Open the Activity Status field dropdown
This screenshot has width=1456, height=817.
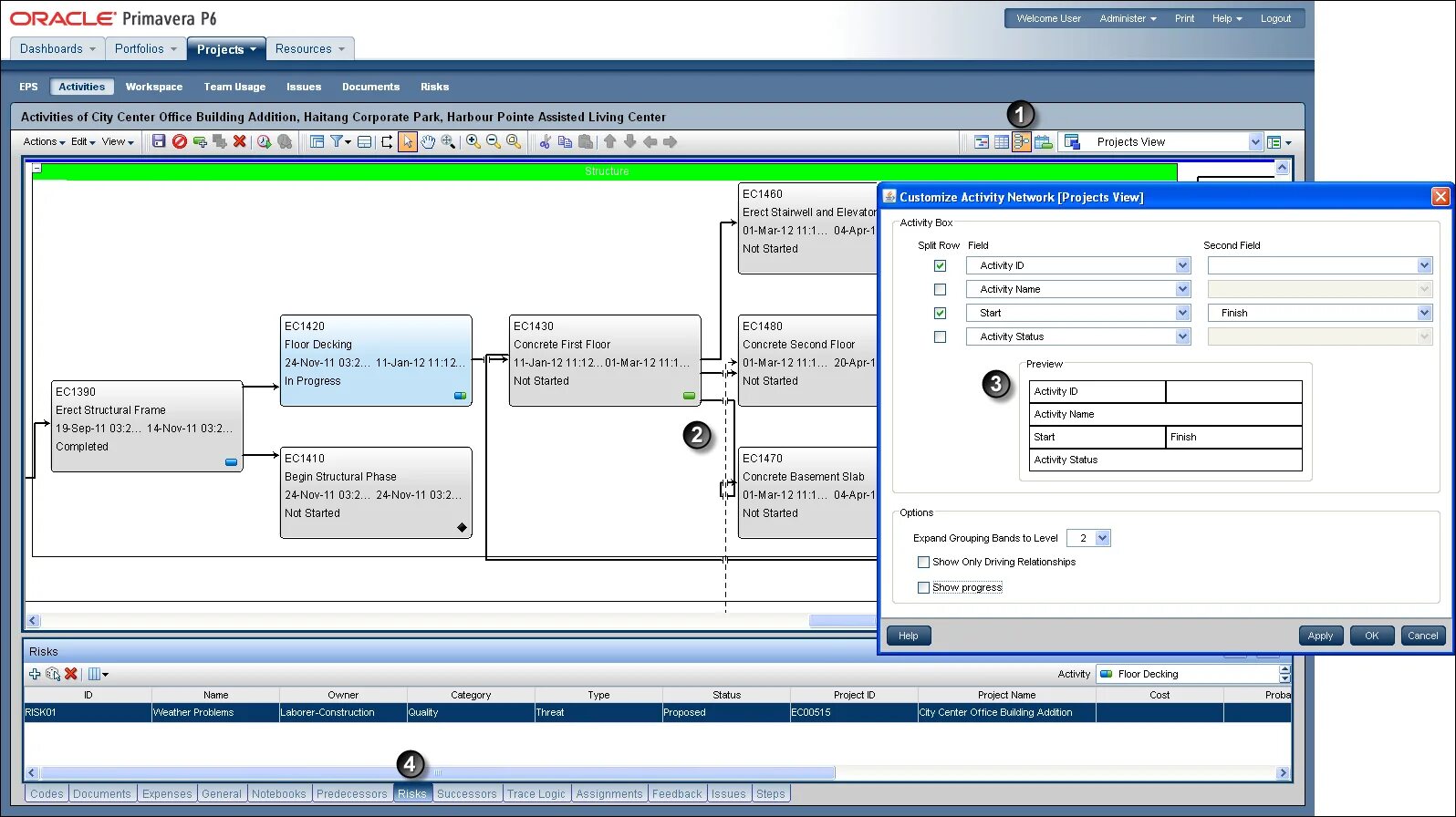pyautogui.click(x=1182, y=336)
